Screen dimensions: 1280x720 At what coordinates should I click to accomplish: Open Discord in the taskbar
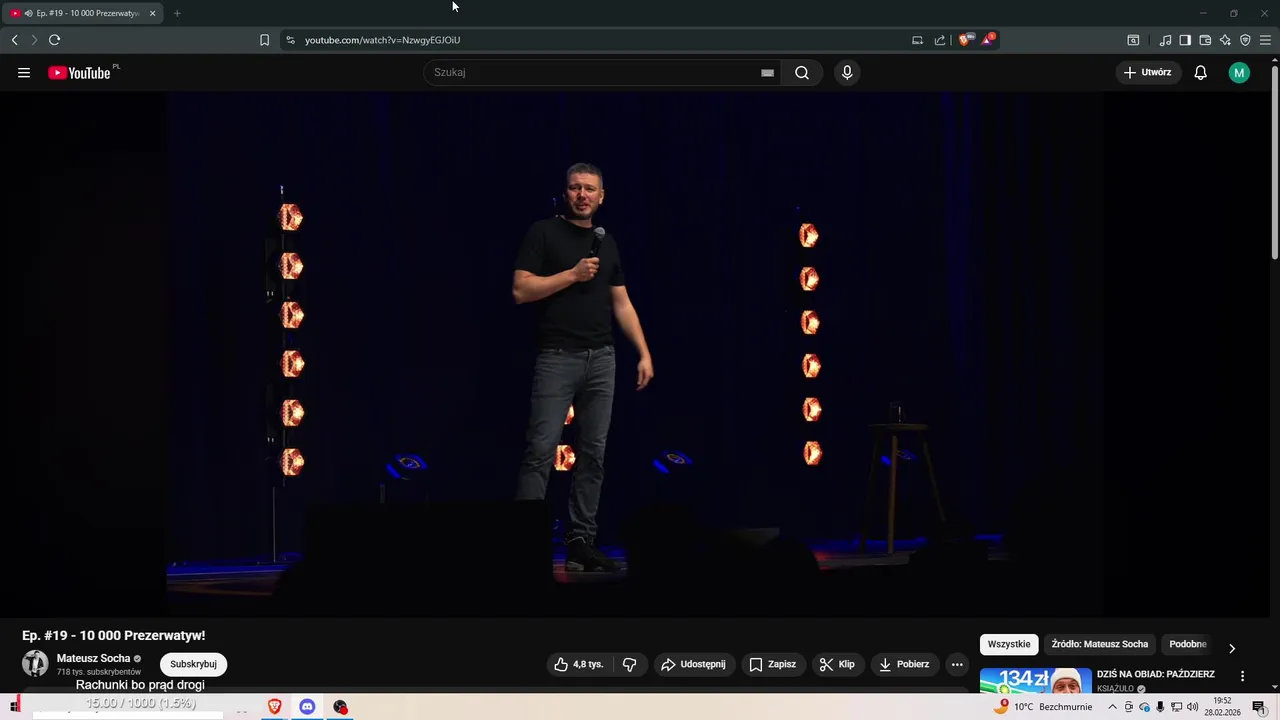tap(307, 706)
